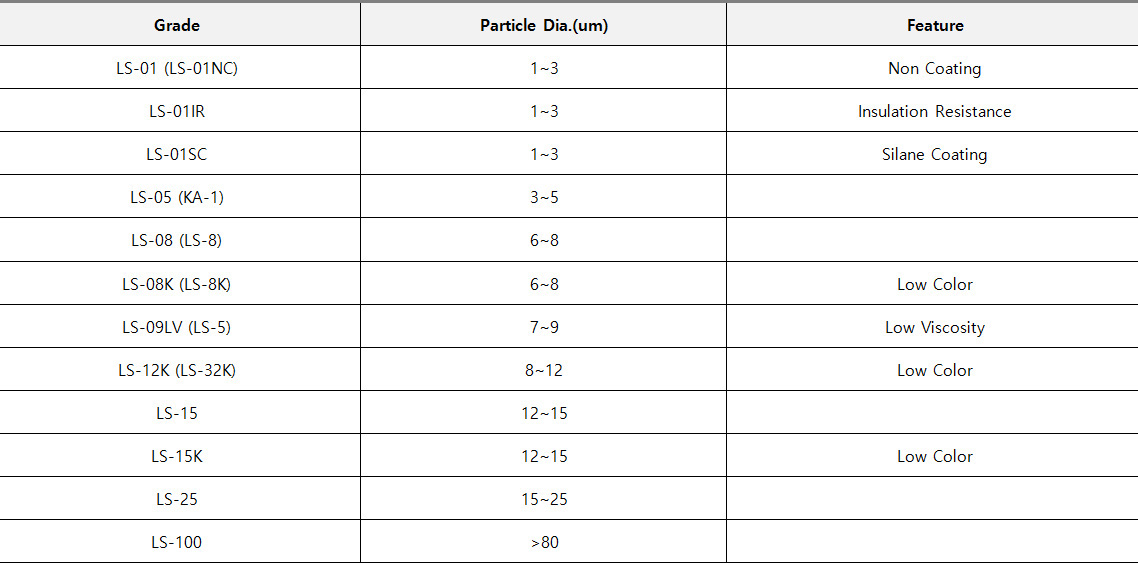
Task: Select the LS-01SC grade cell
Action: coord(177,155)
